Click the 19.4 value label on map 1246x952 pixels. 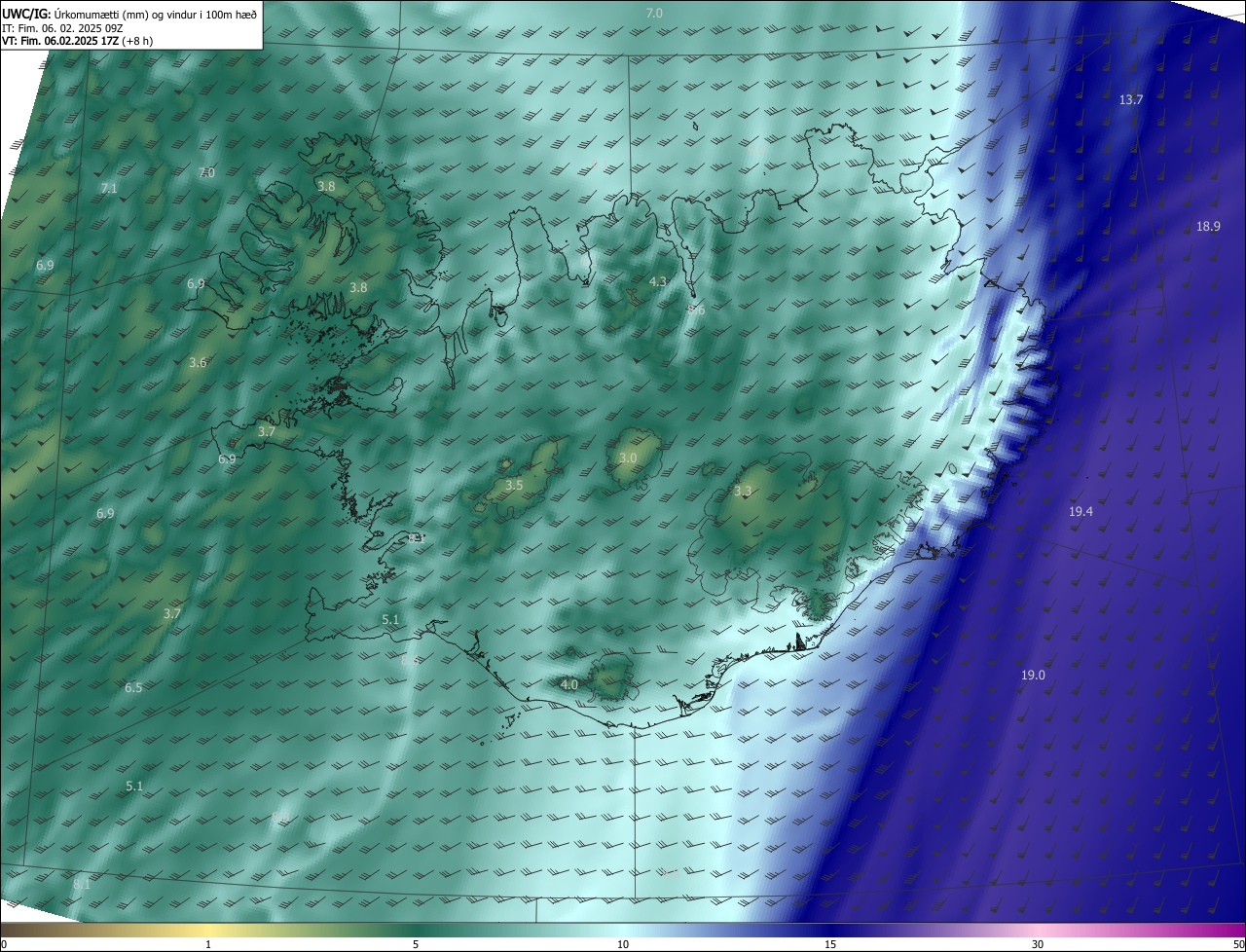point(1081,512)
